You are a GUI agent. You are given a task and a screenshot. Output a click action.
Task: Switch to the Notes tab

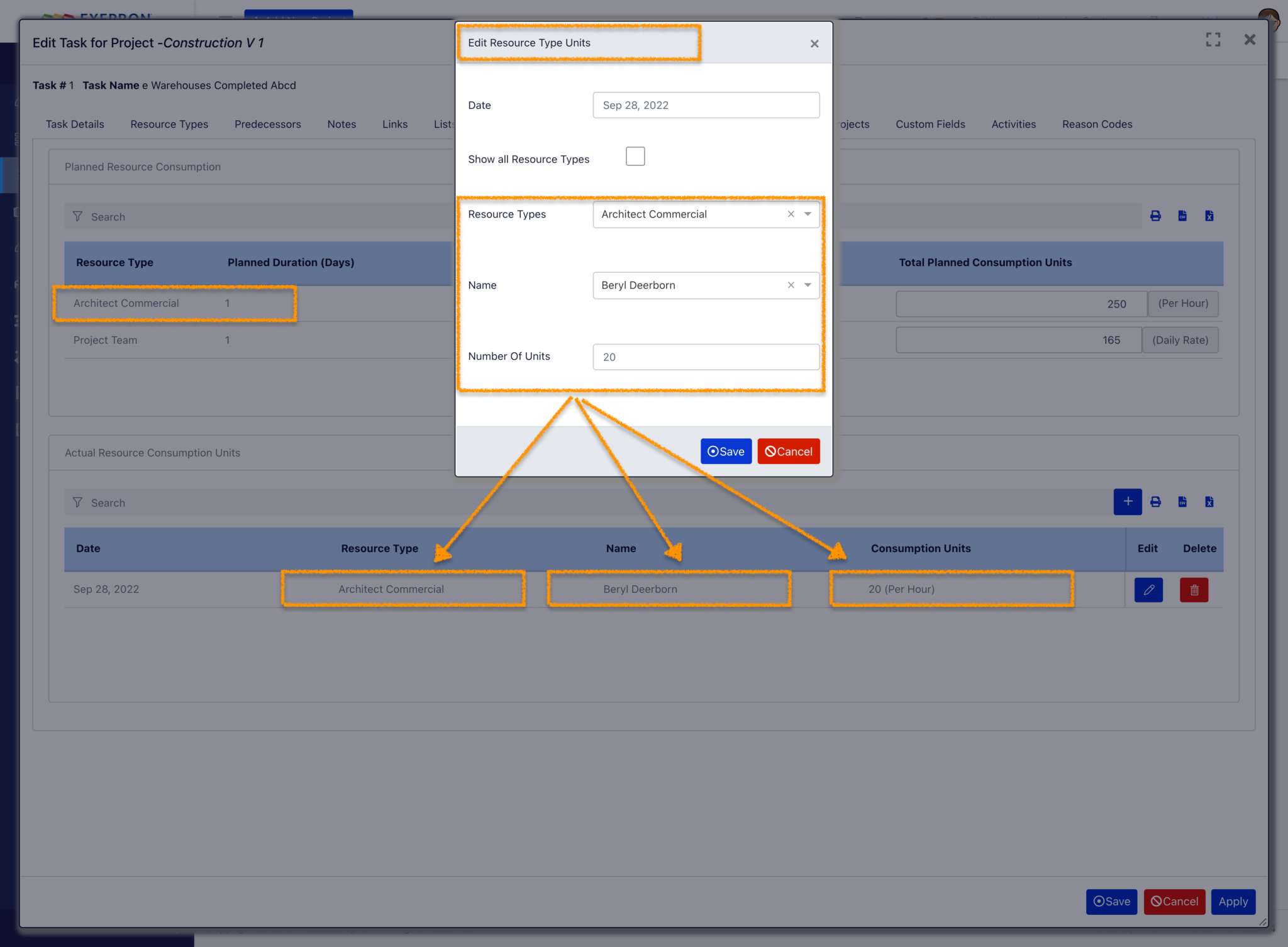click(x=341, y=125)
